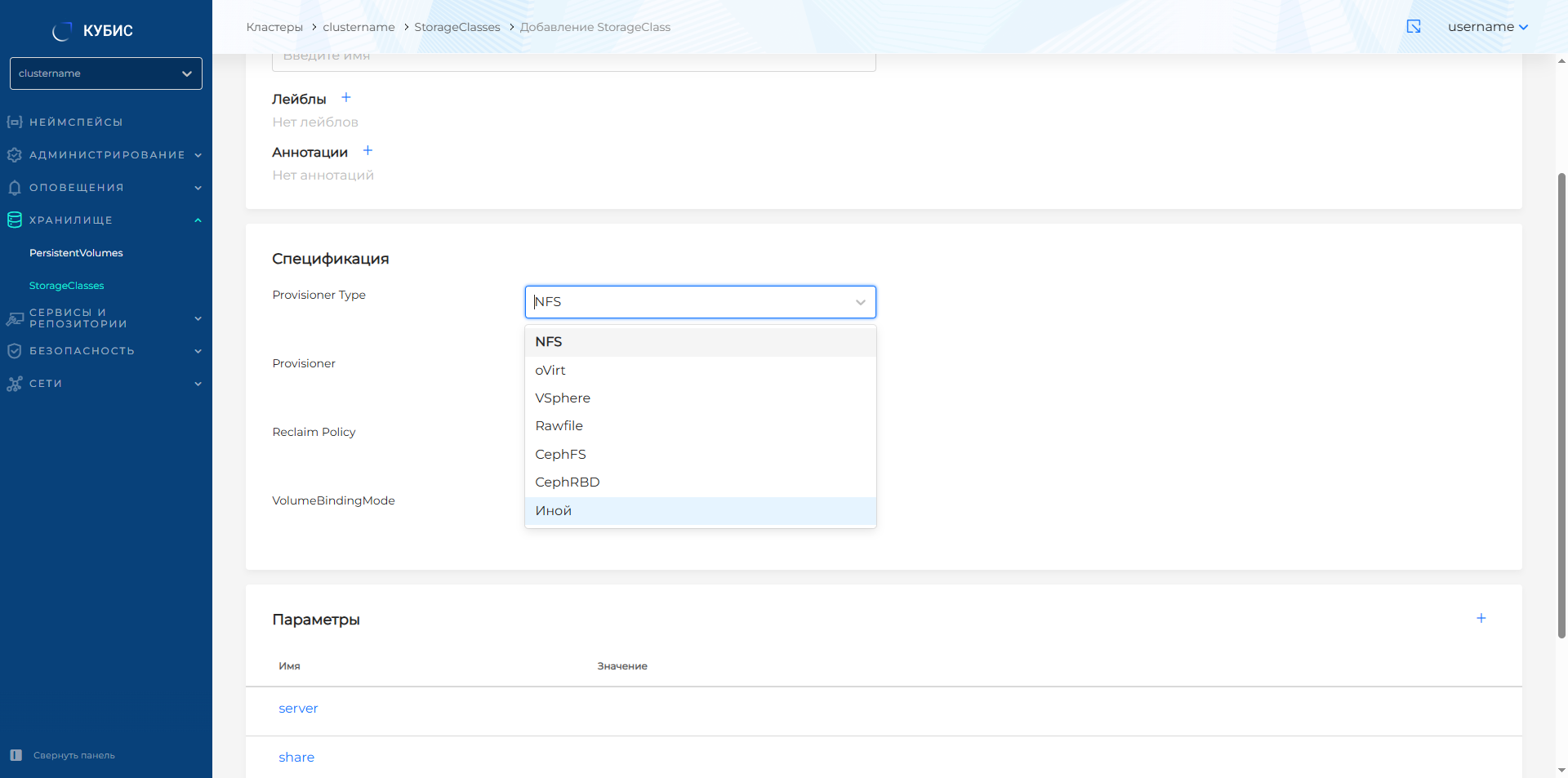
Task: Open PersistentVolumes in the sidebar
Action: pyautogui.click(x=76, y=253)
